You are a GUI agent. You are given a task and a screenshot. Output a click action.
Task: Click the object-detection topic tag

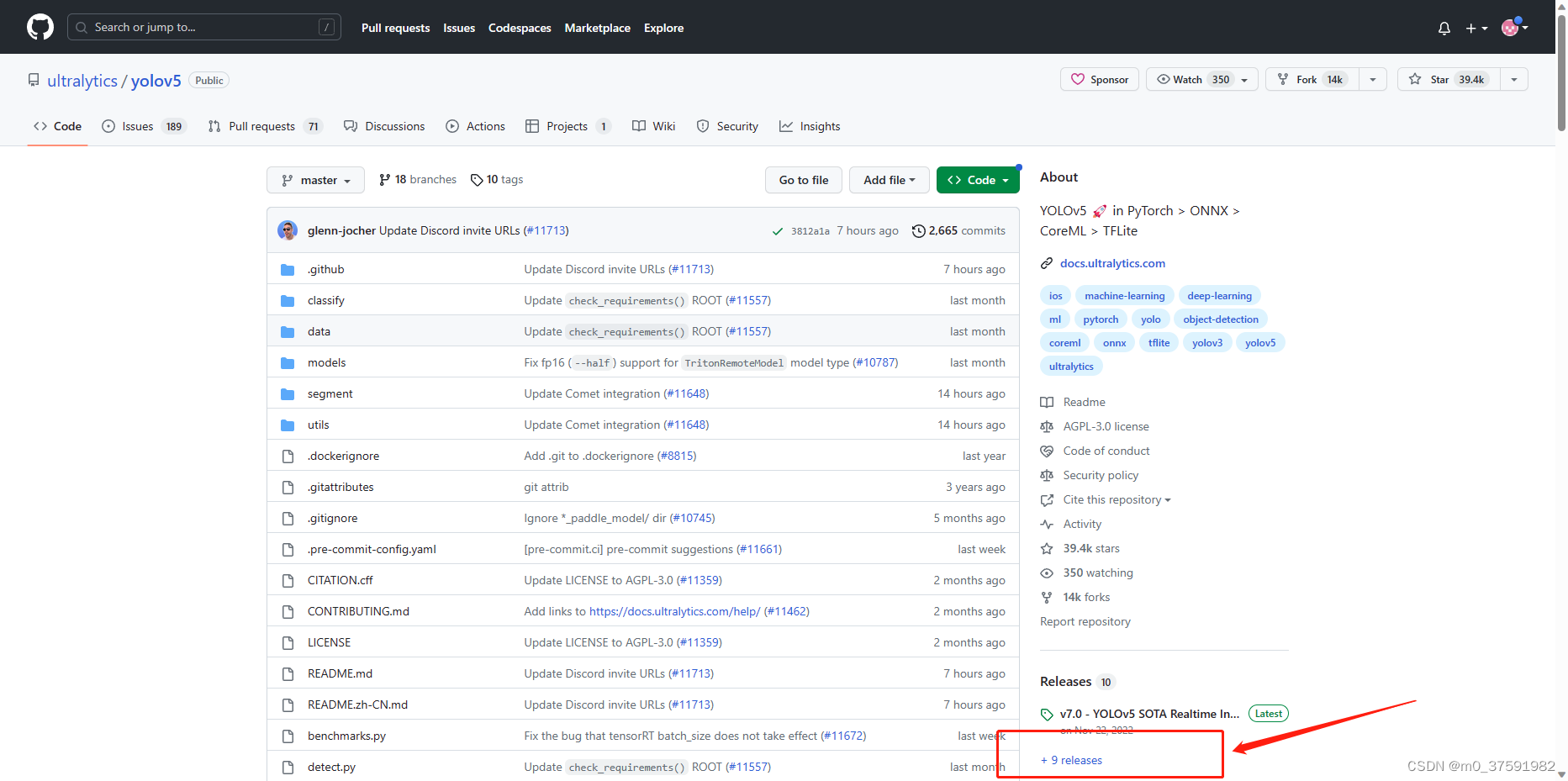(x=1220, y=319)
